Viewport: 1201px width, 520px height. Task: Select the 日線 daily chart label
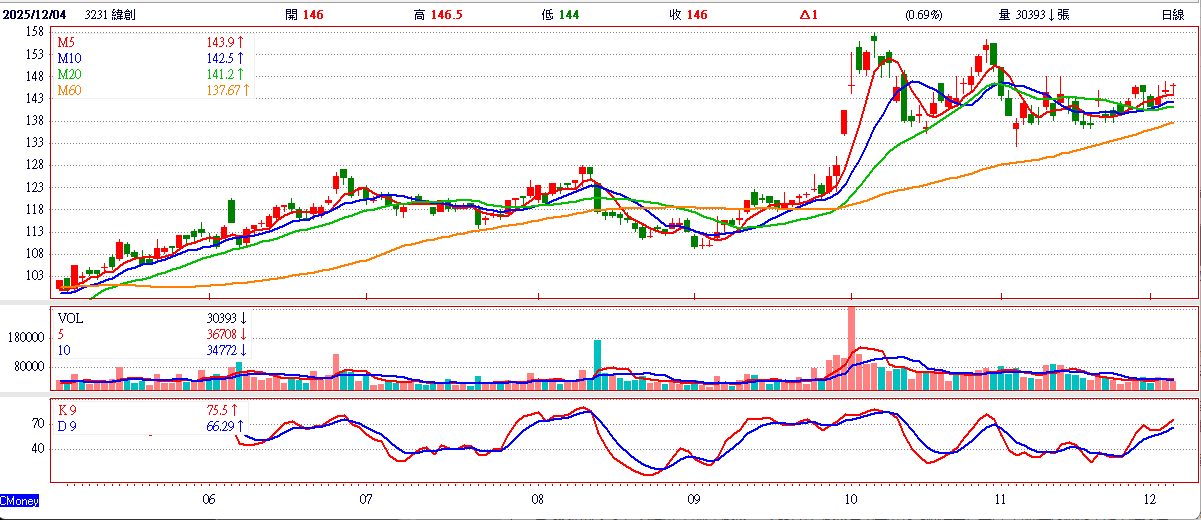tap(1173, 15)
